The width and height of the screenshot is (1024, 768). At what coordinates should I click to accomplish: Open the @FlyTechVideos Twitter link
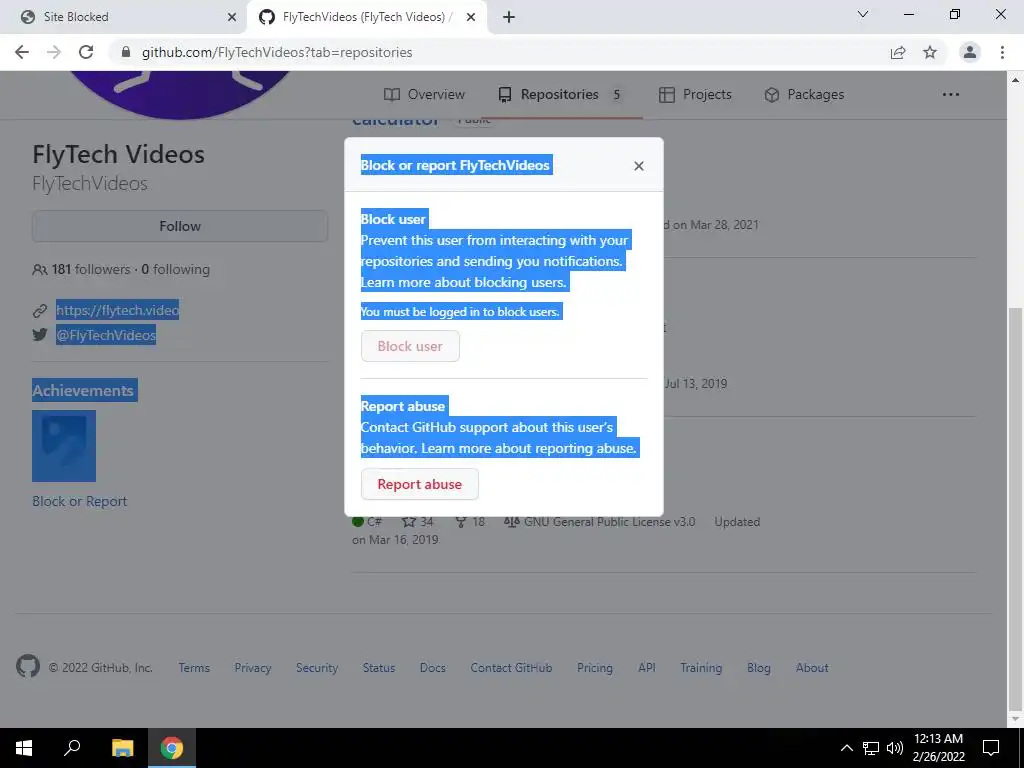click(106, 335)
